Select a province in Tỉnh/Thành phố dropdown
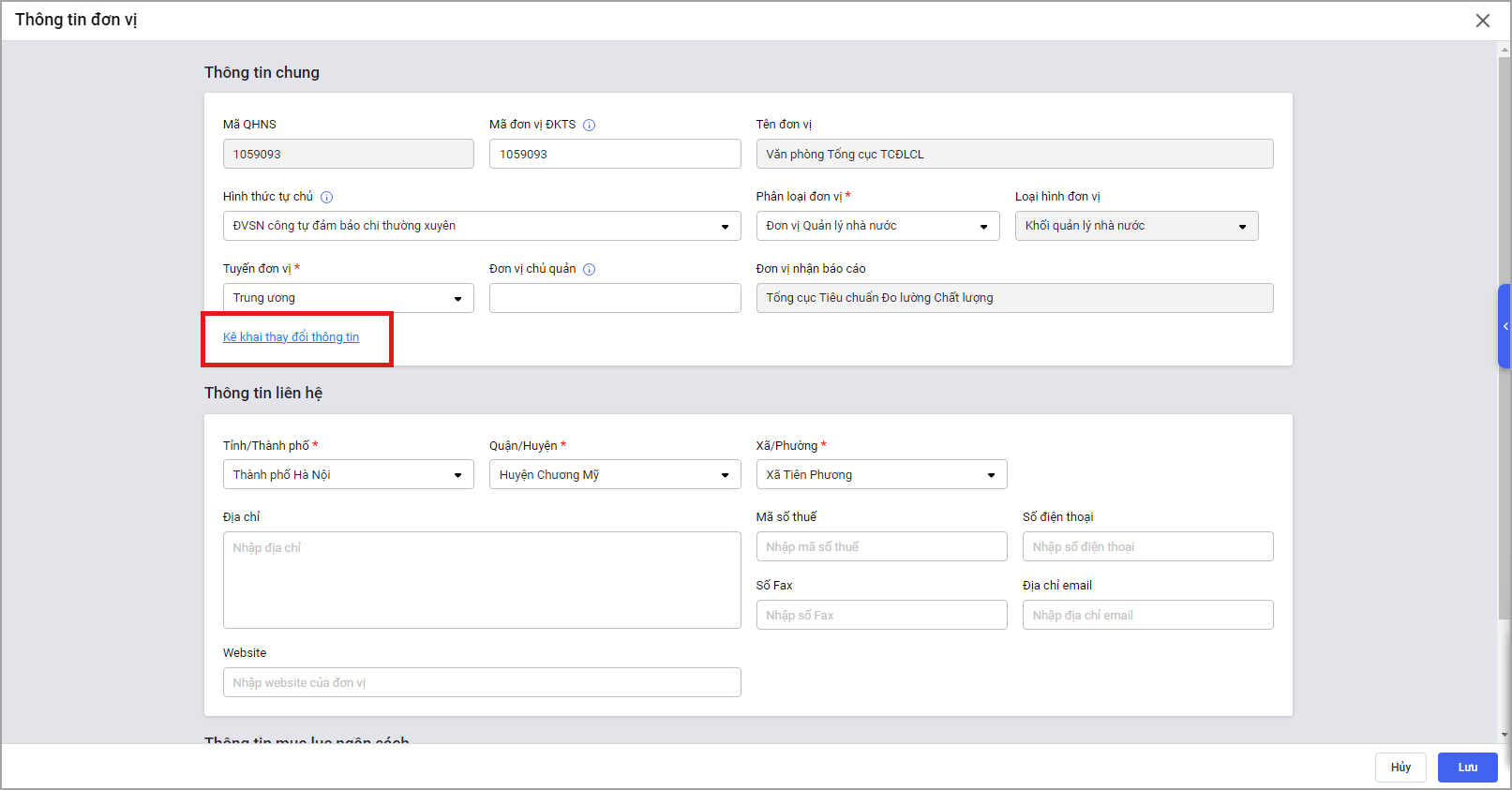1512x790 pixels. [x=348, y=475]
